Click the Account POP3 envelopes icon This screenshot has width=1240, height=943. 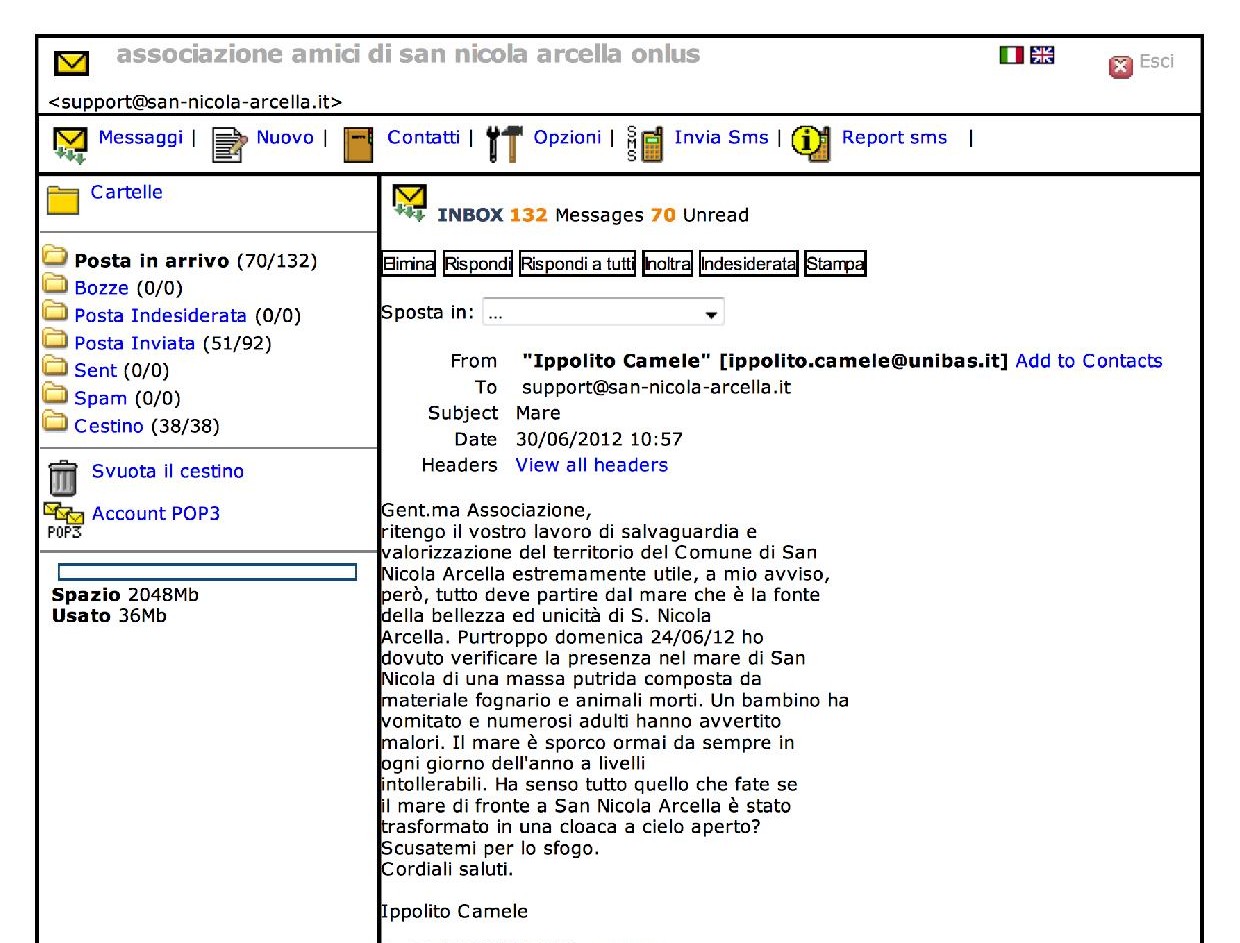coord(62,521)
